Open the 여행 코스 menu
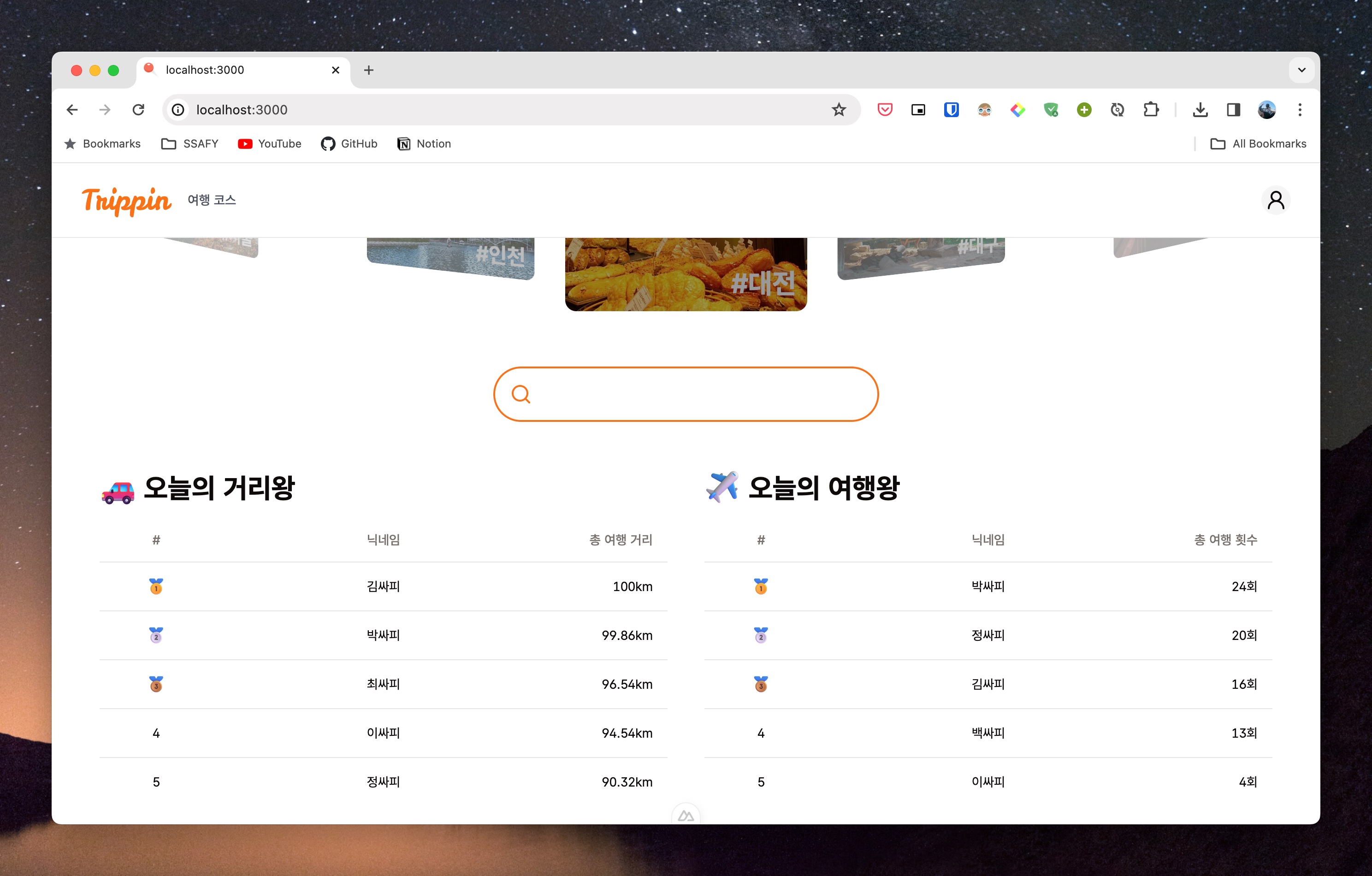 (x=212, y=200)
